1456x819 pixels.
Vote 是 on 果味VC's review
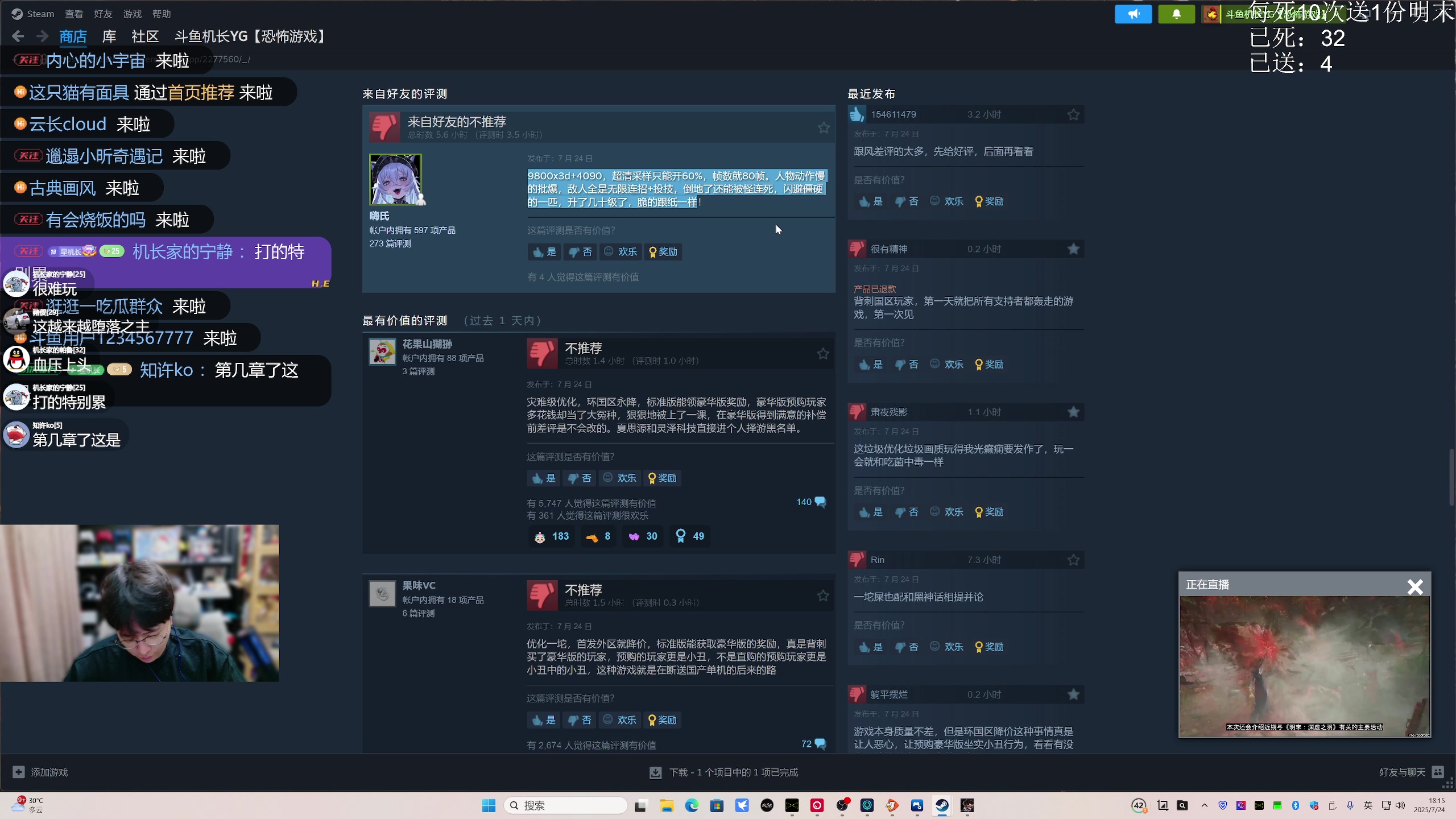[544, 720]
